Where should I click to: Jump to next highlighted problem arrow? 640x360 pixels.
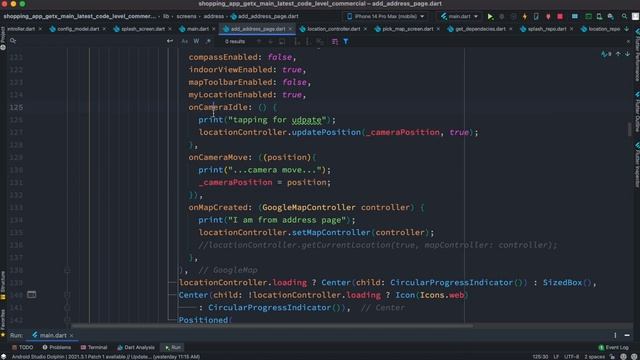tap(627, 54)
